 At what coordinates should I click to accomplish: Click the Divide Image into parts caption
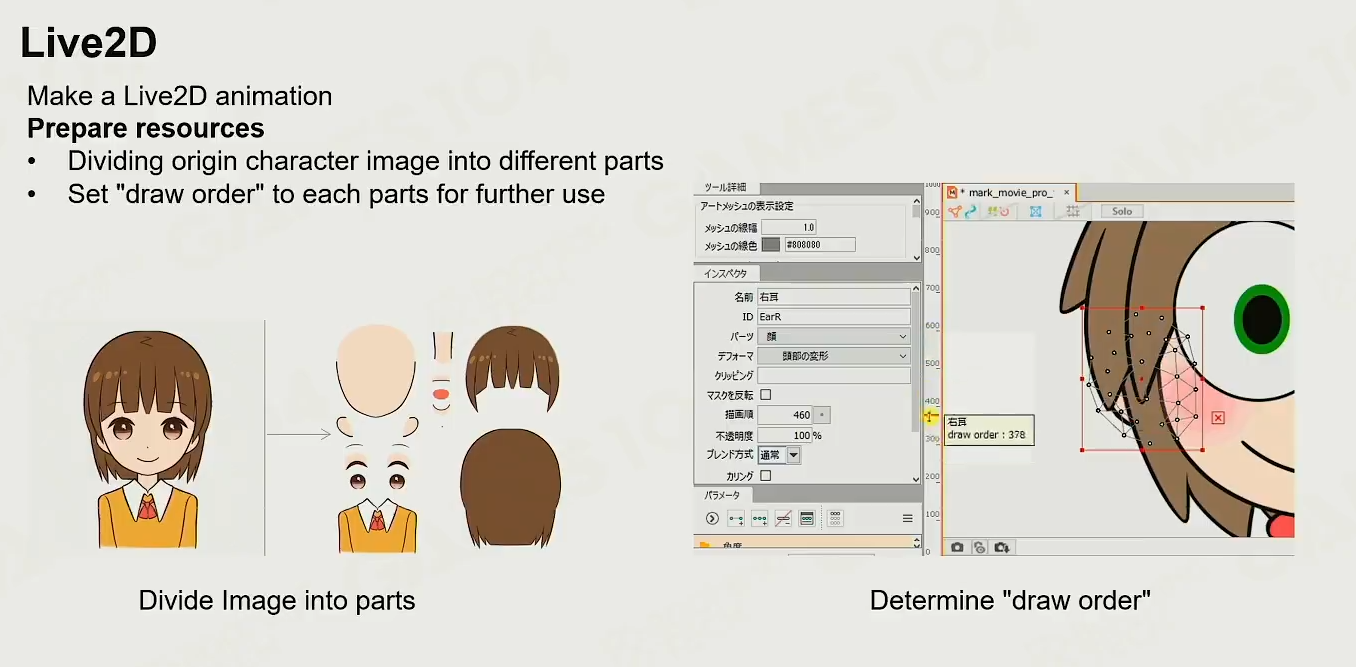pyautogui.click(x=277, y=600)
